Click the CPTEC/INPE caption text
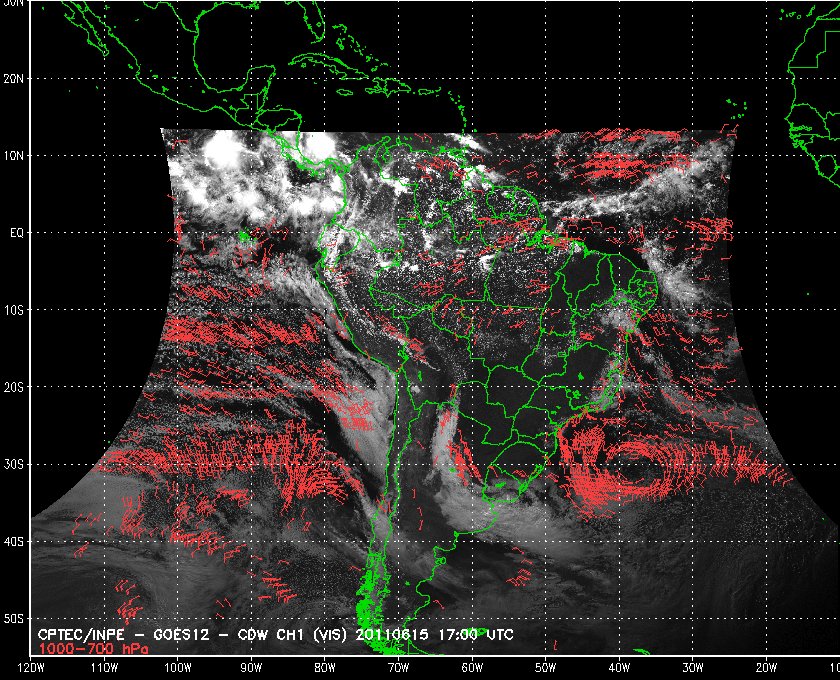Viewport: 840px width, 680px height. (81, 635)
